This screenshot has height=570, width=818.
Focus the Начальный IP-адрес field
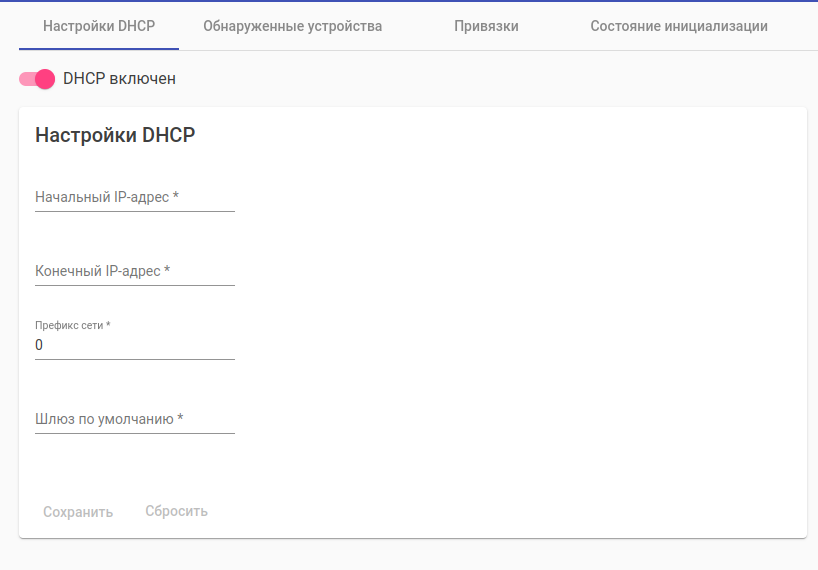tap(135, 197)
